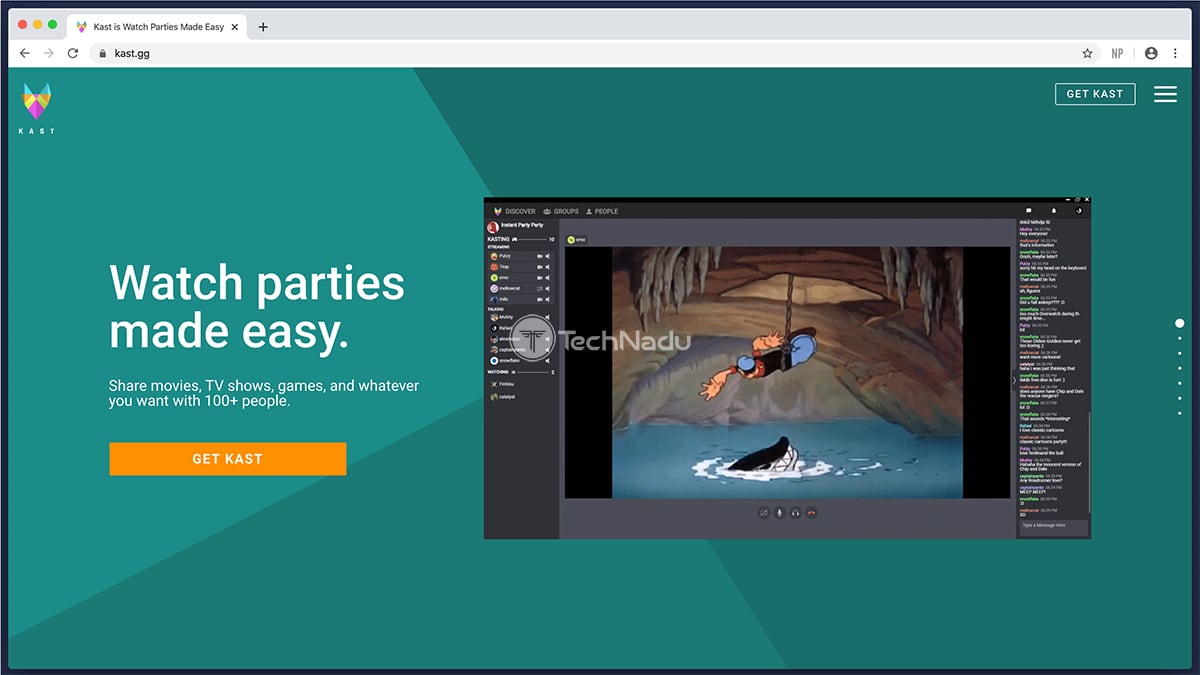Click the red hang up button
1200x675 pixels.
[x=811, y=513]
